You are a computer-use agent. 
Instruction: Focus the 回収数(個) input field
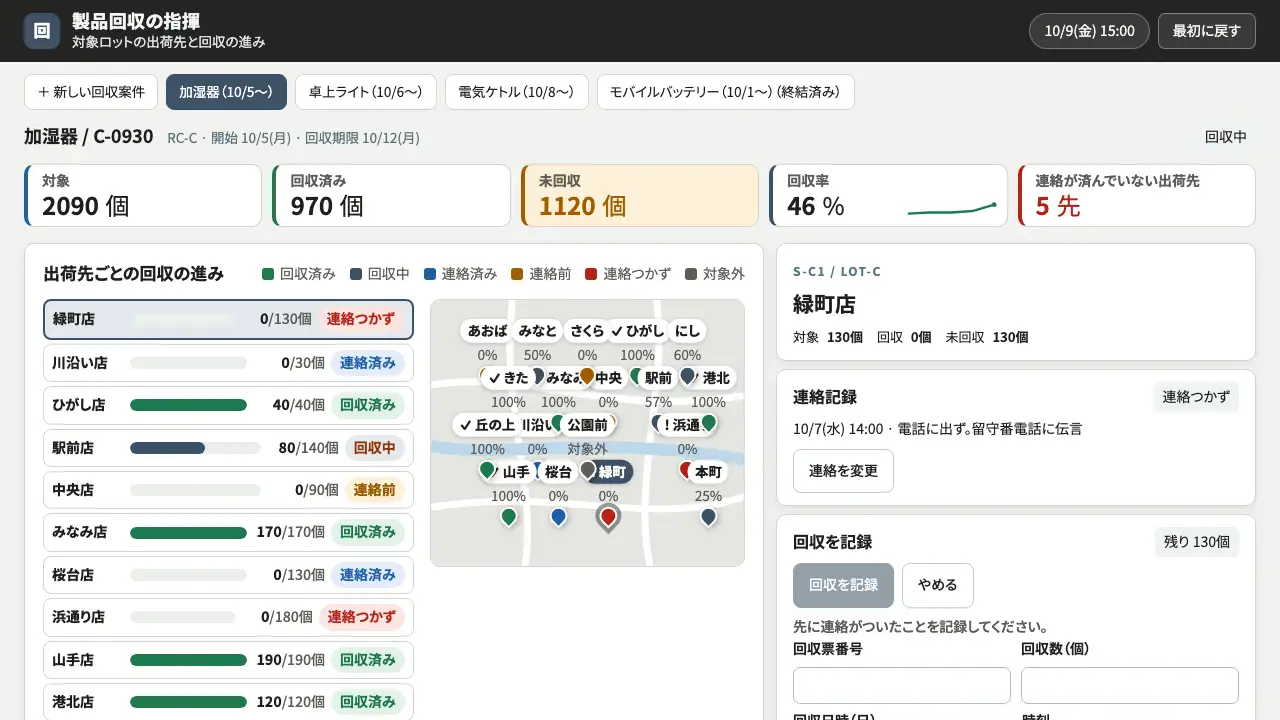pos(1130,686)
